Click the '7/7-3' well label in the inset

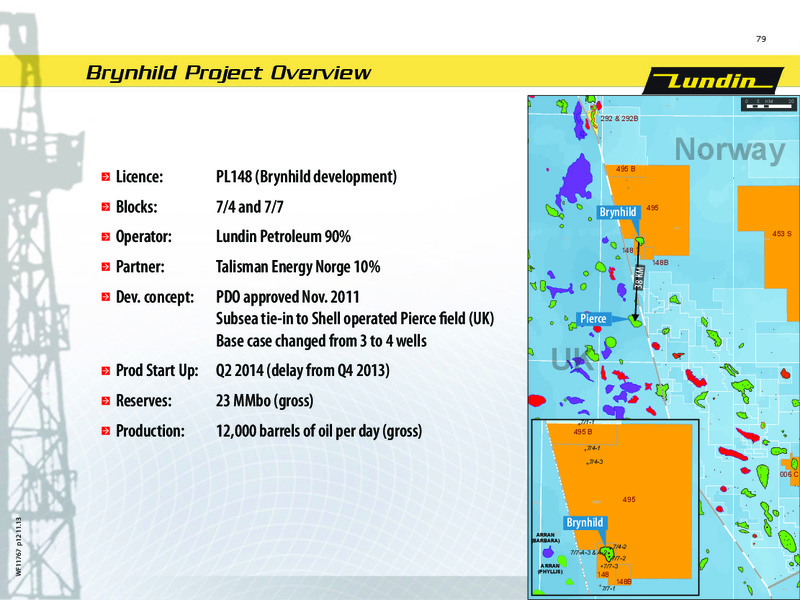[610, 566]
